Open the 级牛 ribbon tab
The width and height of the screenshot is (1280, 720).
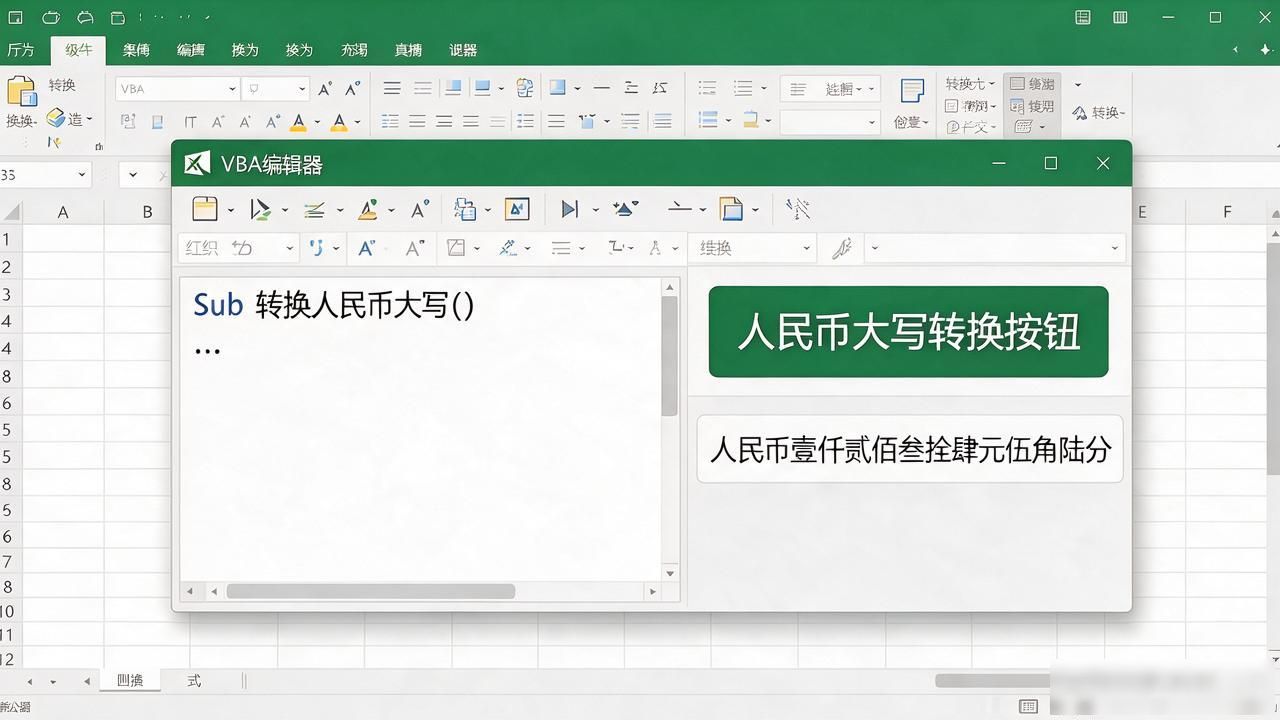click(x=79, y=49)
